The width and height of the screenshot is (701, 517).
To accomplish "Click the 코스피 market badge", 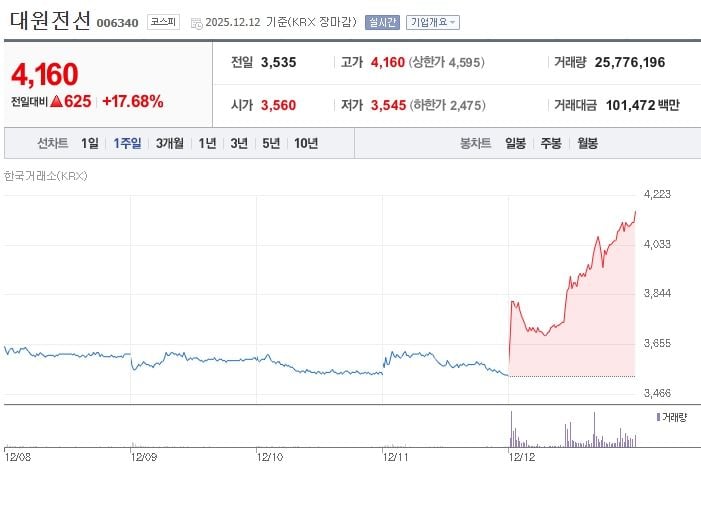I will (163, 21).
